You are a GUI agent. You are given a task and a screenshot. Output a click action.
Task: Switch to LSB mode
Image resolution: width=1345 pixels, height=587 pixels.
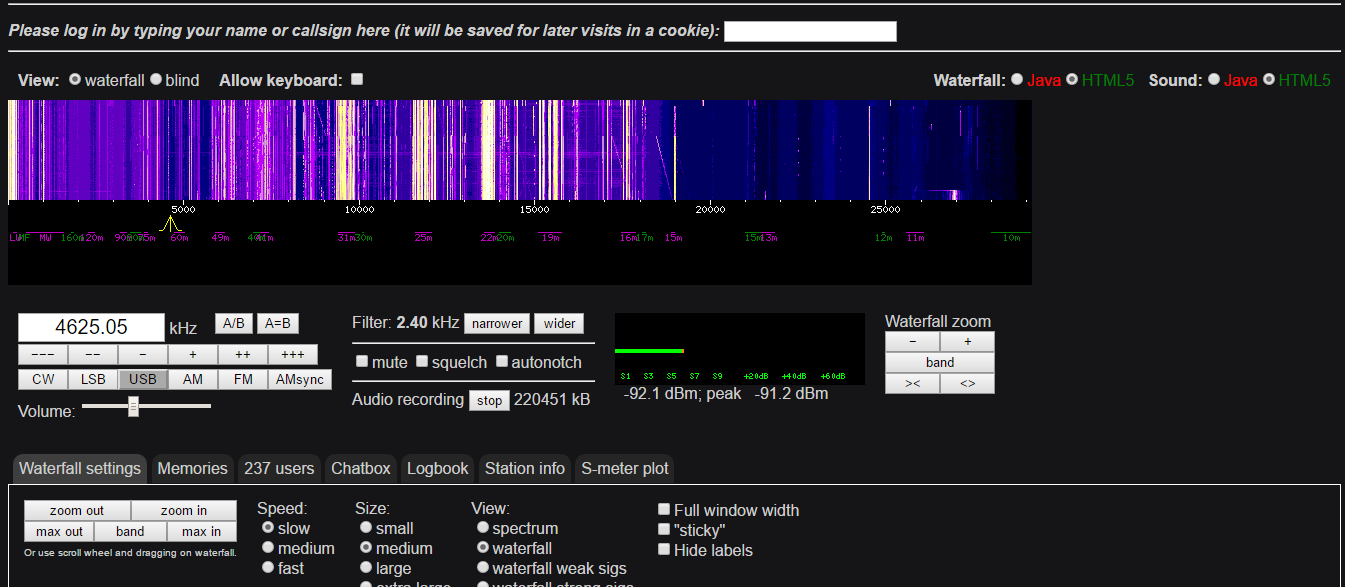tap(93, 379)
